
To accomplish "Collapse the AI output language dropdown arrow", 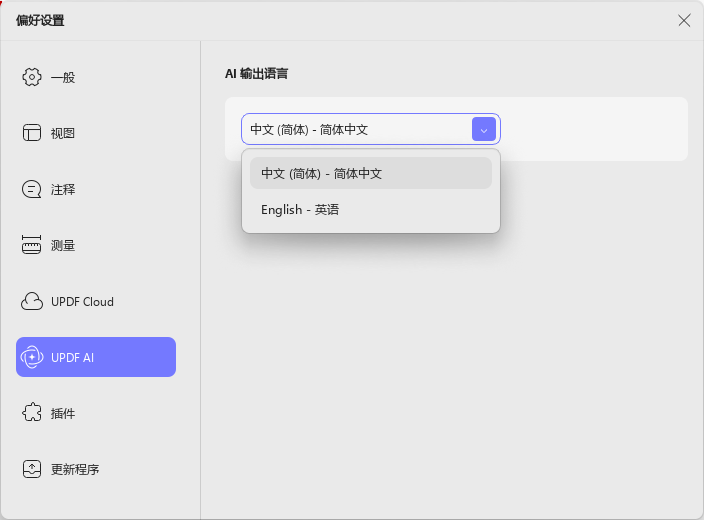I will click(484, 129).
